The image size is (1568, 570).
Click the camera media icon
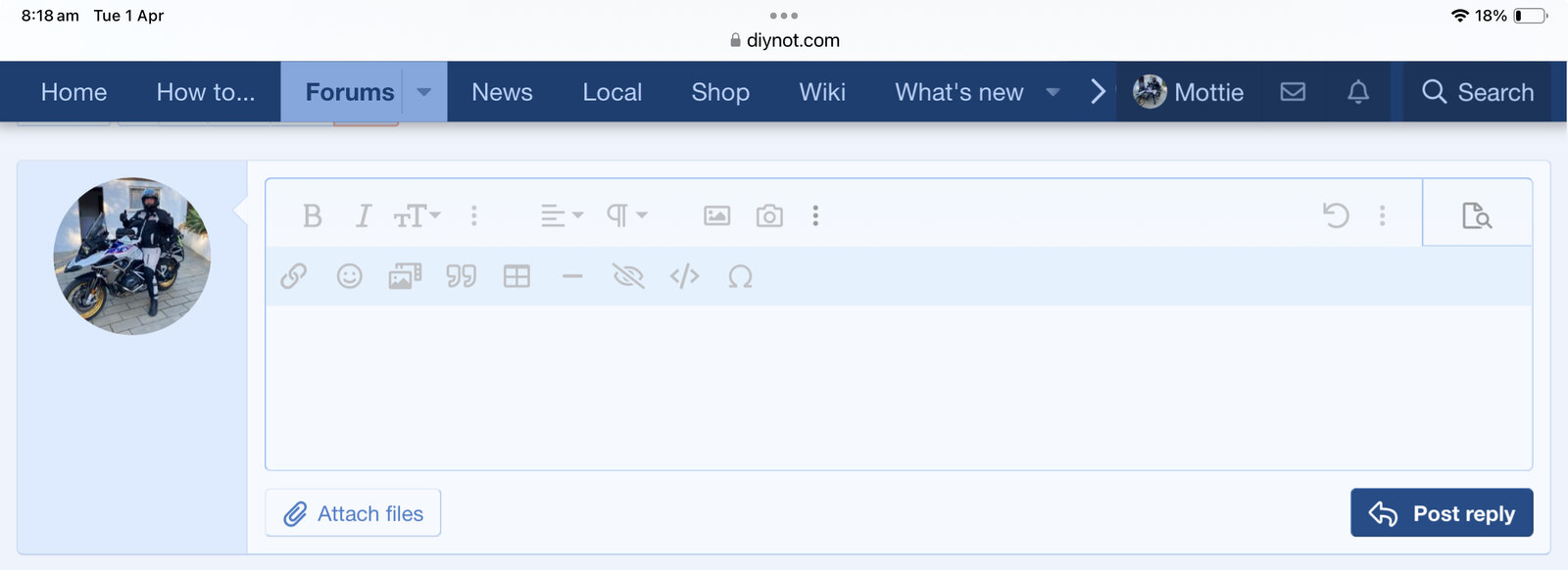click(769, 215)
